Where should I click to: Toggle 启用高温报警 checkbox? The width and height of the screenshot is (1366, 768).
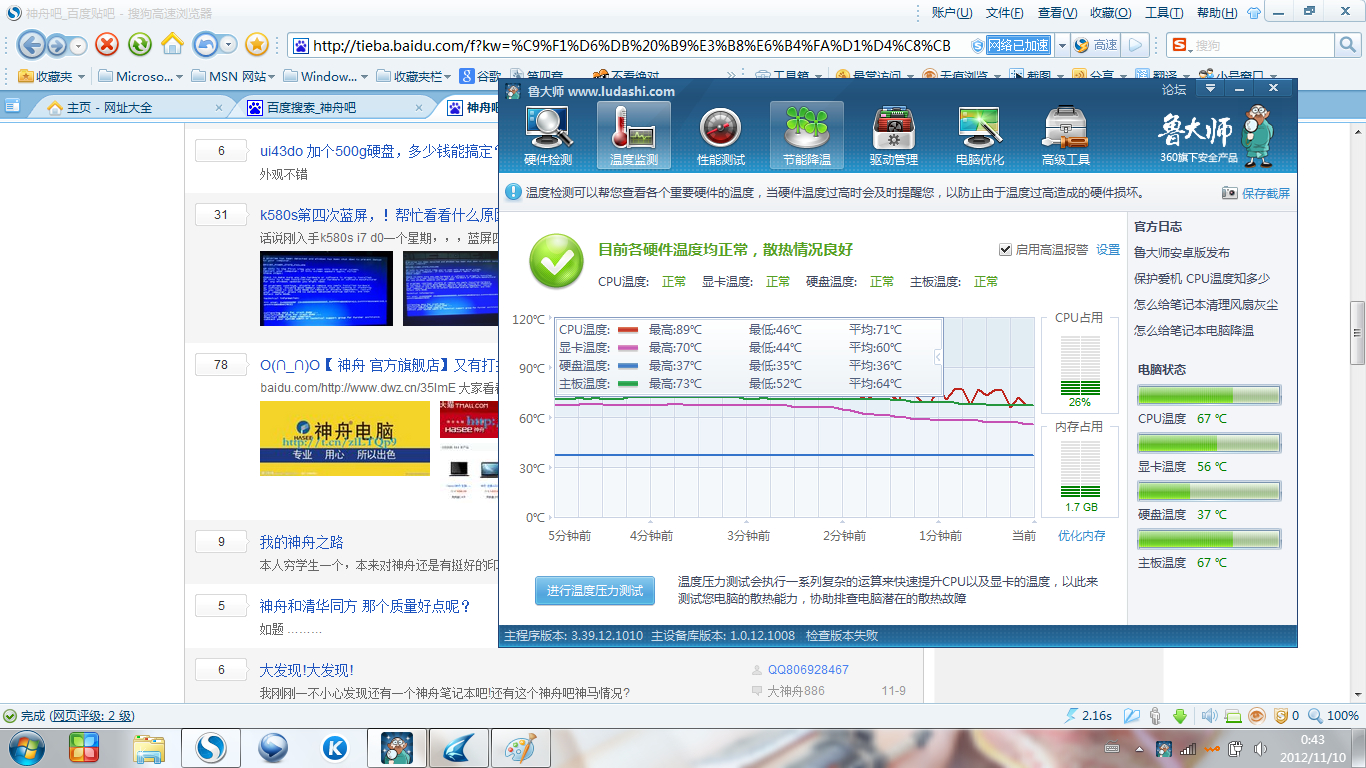pyautogui.click(x=1005, y=250)
